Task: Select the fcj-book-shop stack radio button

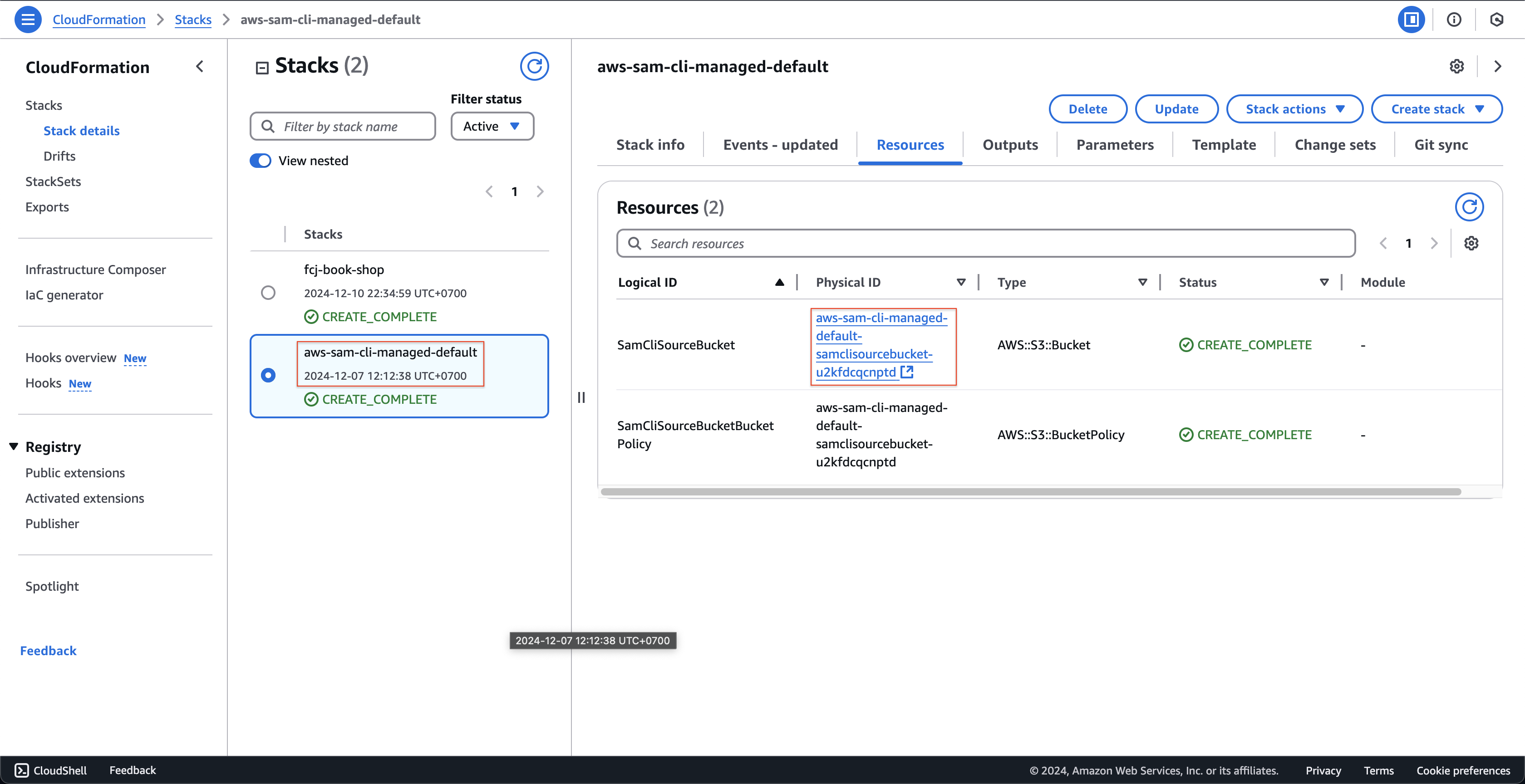Action: 268,293
